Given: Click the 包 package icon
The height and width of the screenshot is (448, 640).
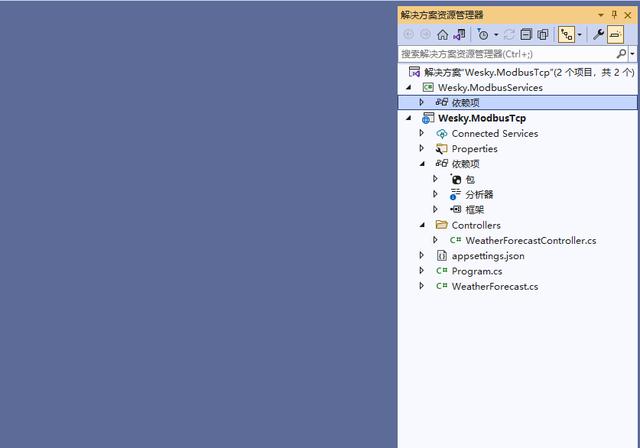Looking at the screenshot, I should pos(456,179).
